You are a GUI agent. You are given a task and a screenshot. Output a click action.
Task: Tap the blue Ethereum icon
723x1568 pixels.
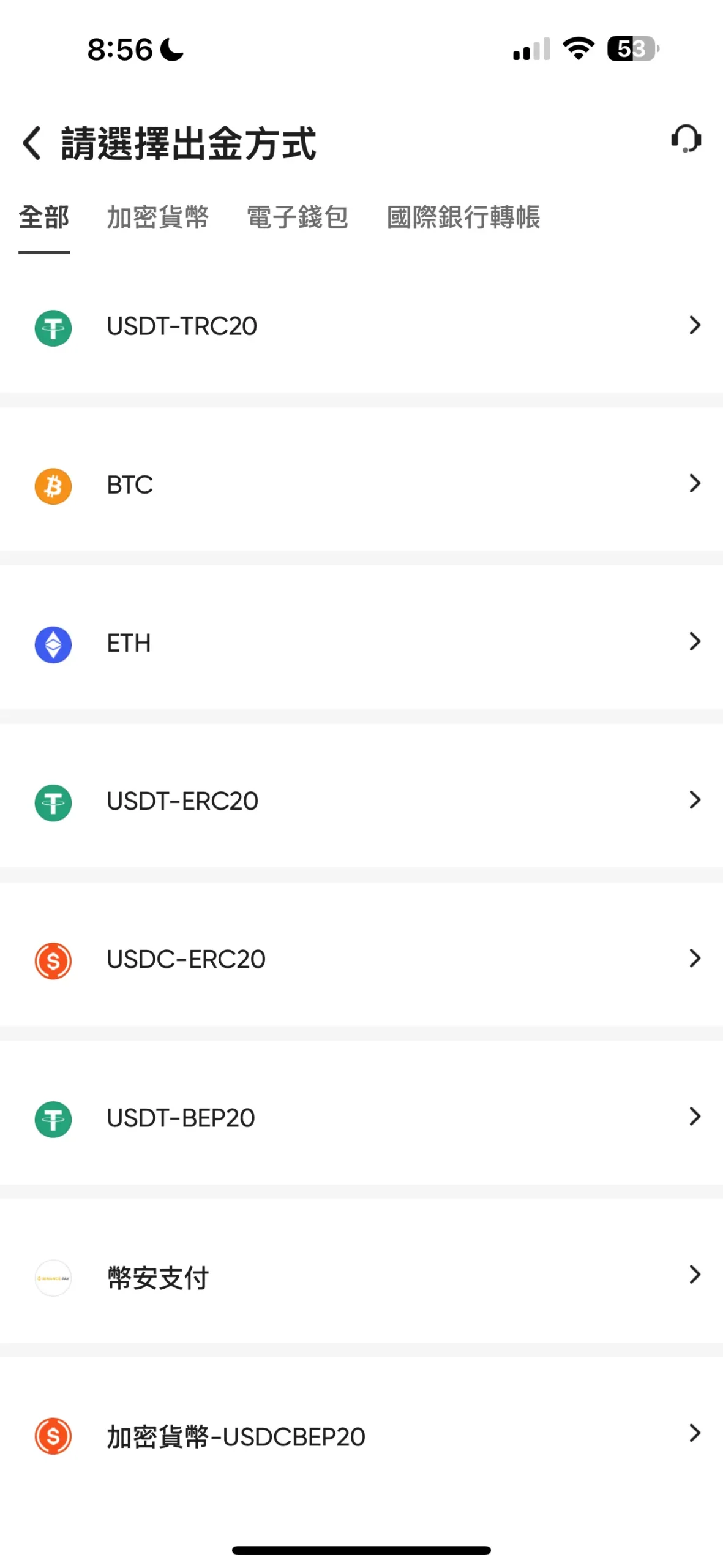coord(53,644)
